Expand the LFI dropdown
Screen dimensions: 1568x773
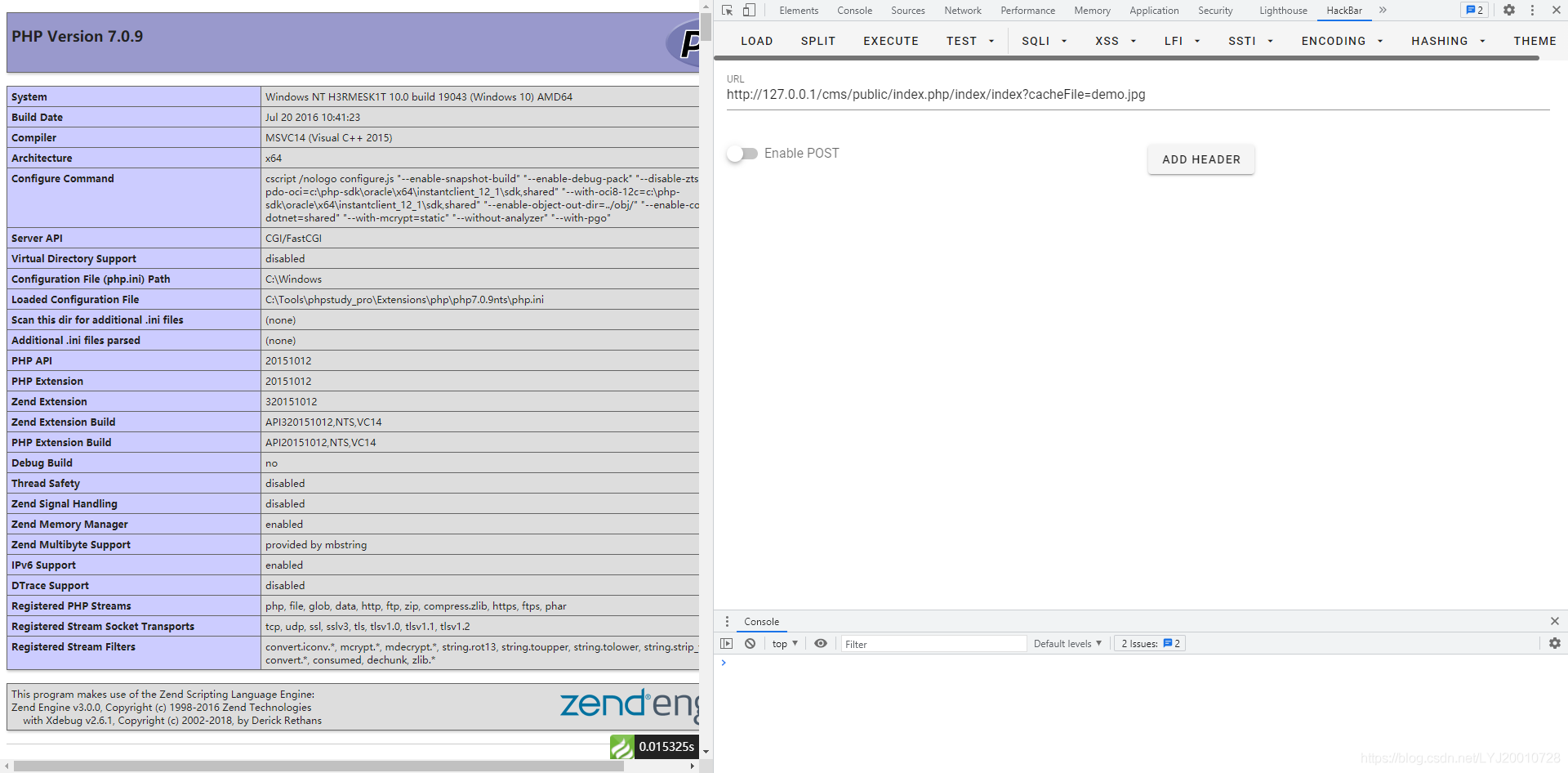point(1182,41)
